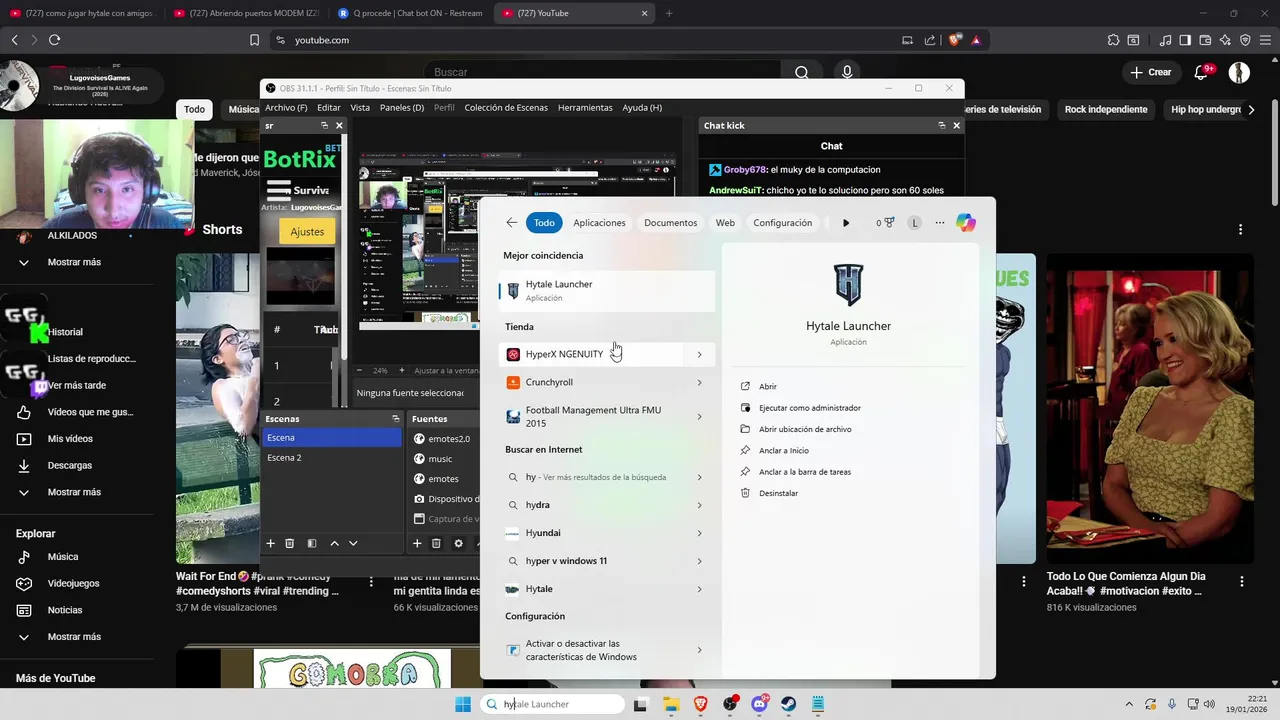The height and width of the screenshot is (720, 1280).
Task: Choose Abrir ubicación de archivo
Action: (x=805, y=429)
